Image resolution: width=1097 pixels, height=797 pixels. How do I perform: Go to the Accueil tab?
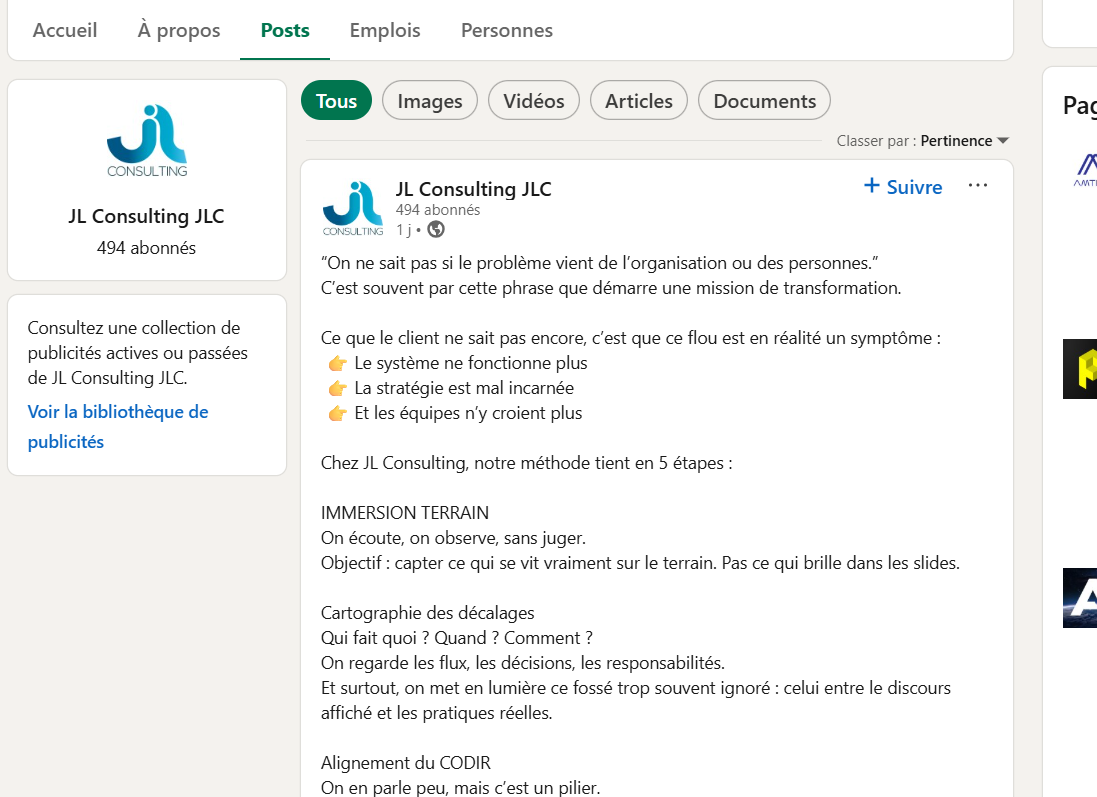pos(65,30)
